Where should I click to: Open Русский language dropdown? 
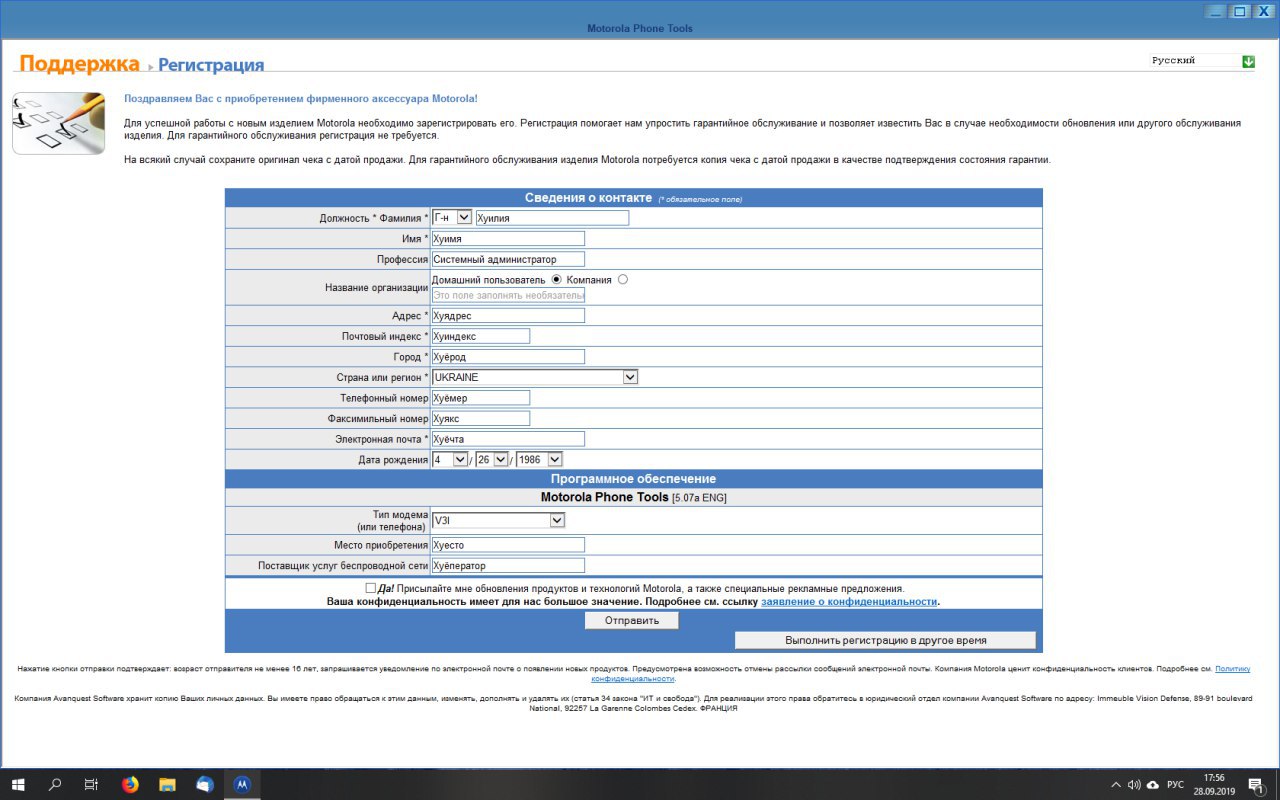(1202, 61)
